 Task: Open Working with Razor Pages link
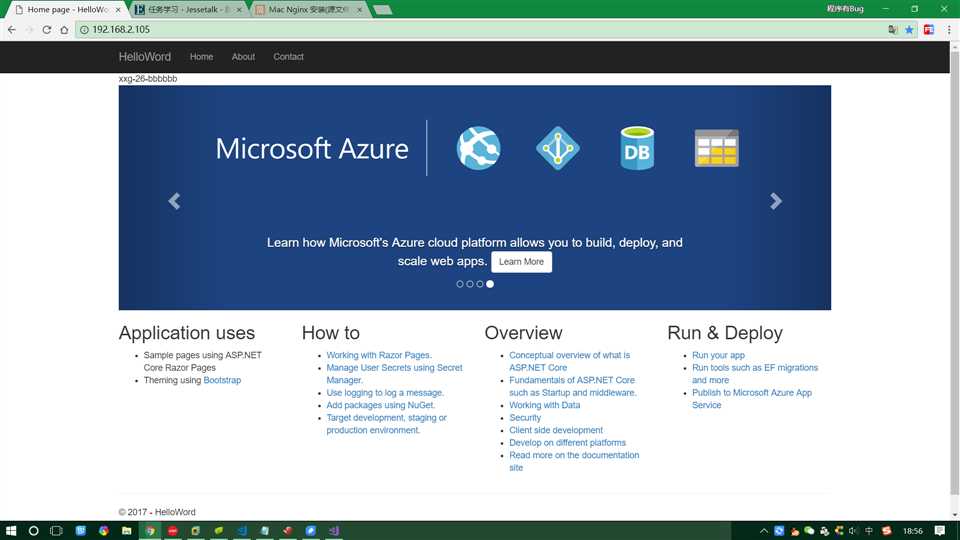(379, 355)
